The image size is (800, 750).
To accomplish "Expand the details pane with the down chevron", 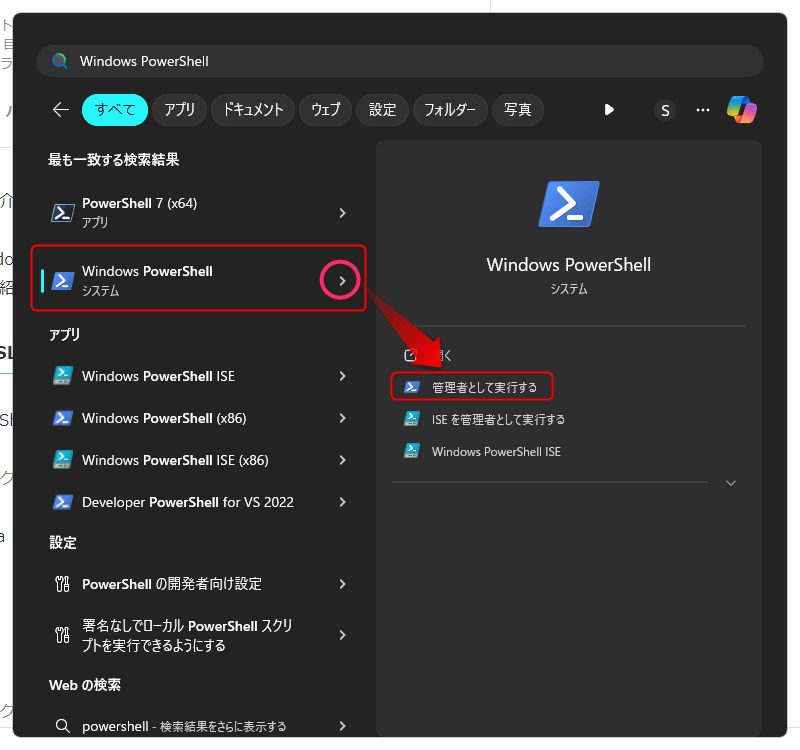I will coord(731,483).
